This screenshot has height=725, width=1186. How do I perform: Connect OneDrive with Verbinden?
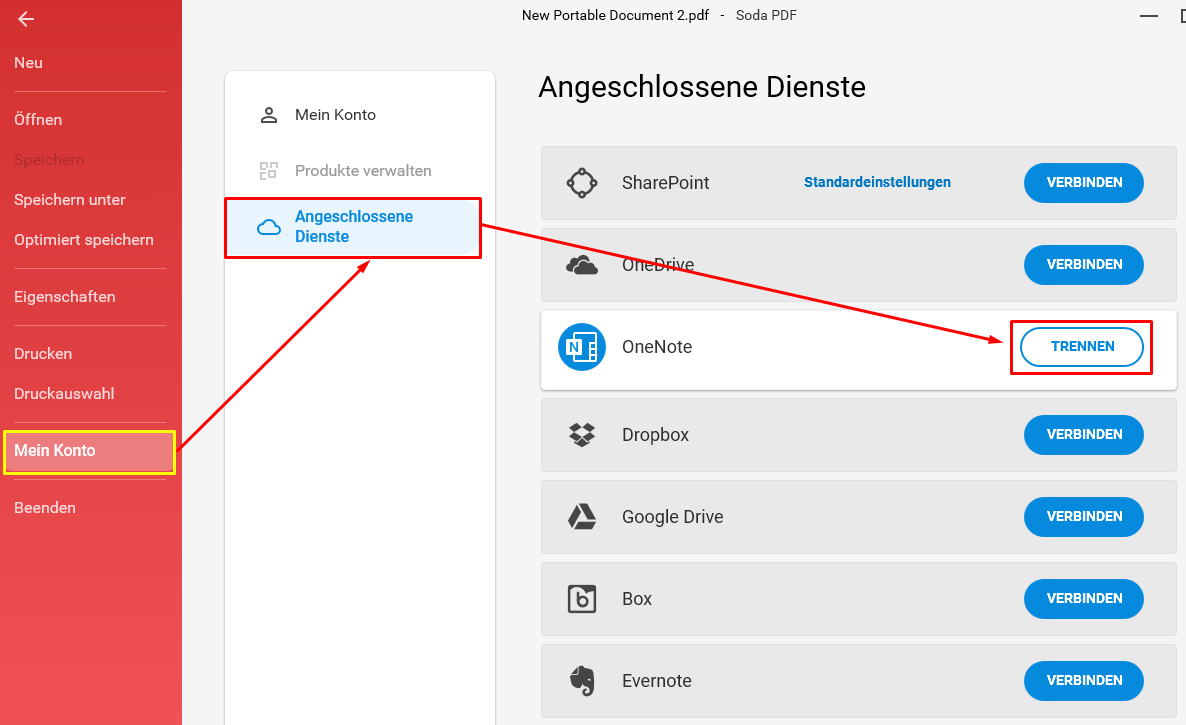(1084, 265)
